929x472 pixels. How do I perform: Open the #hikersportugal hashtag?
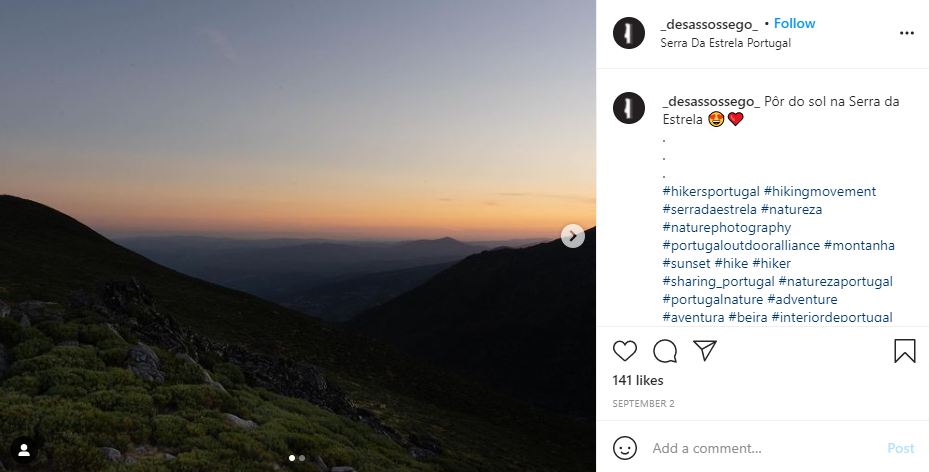click(711, 191)
